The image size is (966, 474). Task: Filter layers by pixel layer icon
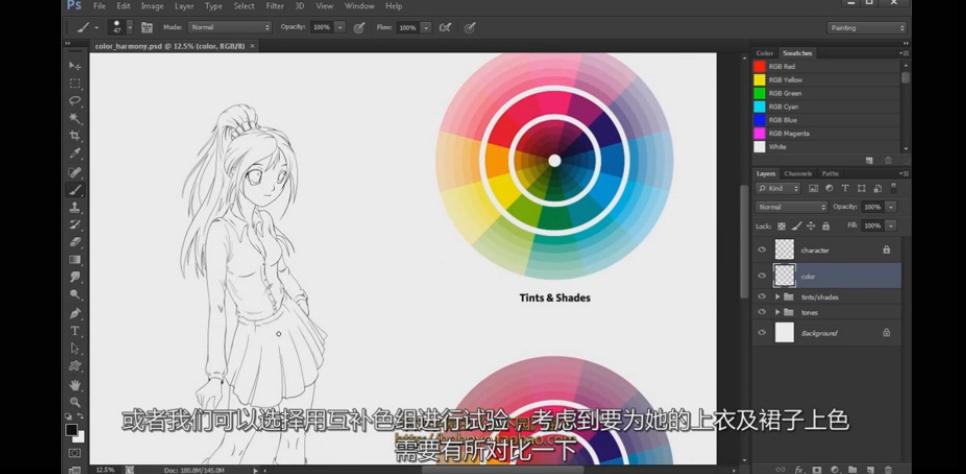click(813, 189)
